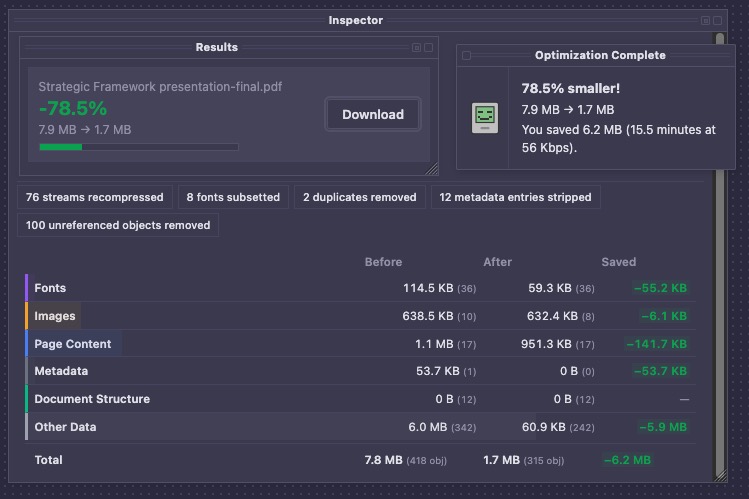Click the Results panel zoom box icon
749x499 pixels.
(x=417, y=48)
